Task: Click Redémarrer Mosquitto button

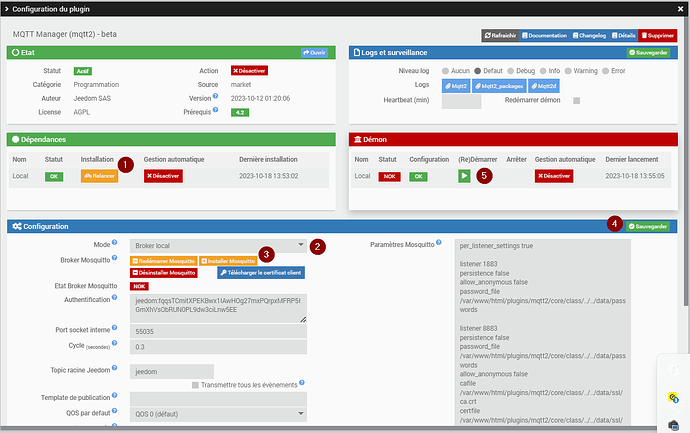Action: (x=164, y=261)
